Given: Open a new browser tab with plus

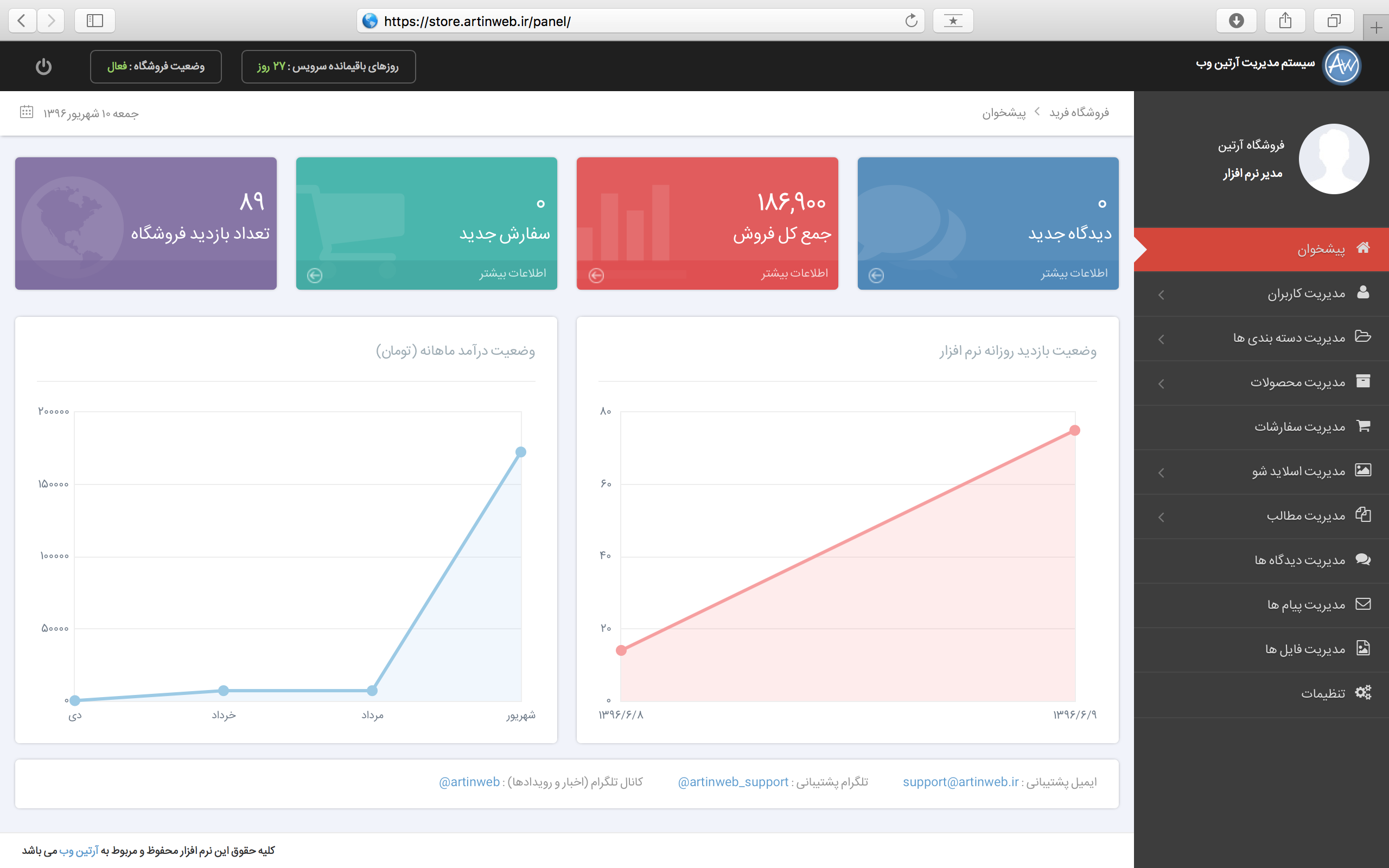Looking at the screenshot, I should pos(1376,28).
